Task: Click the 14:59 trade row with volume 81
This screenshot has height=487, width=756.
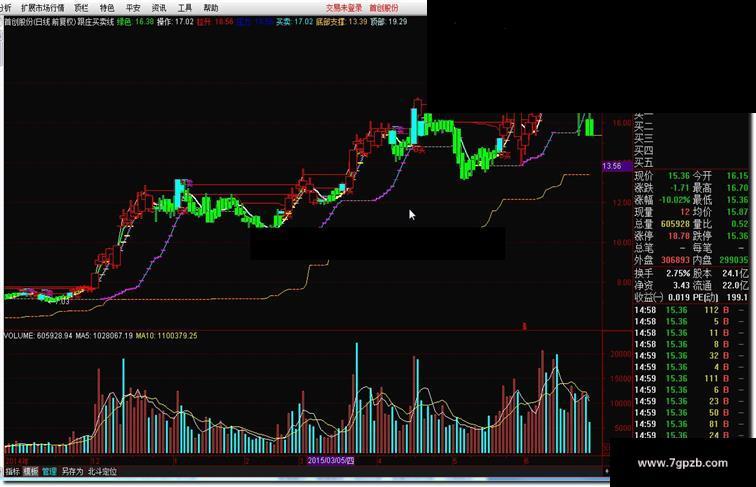Action: tap(691, 424)
